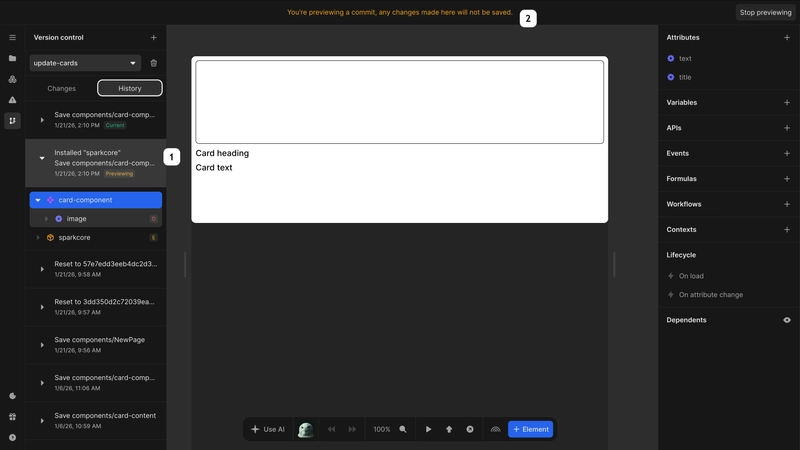The image size is (800, 450).
Task: Select the version control branch icon
Action: [x=12, y=121]
